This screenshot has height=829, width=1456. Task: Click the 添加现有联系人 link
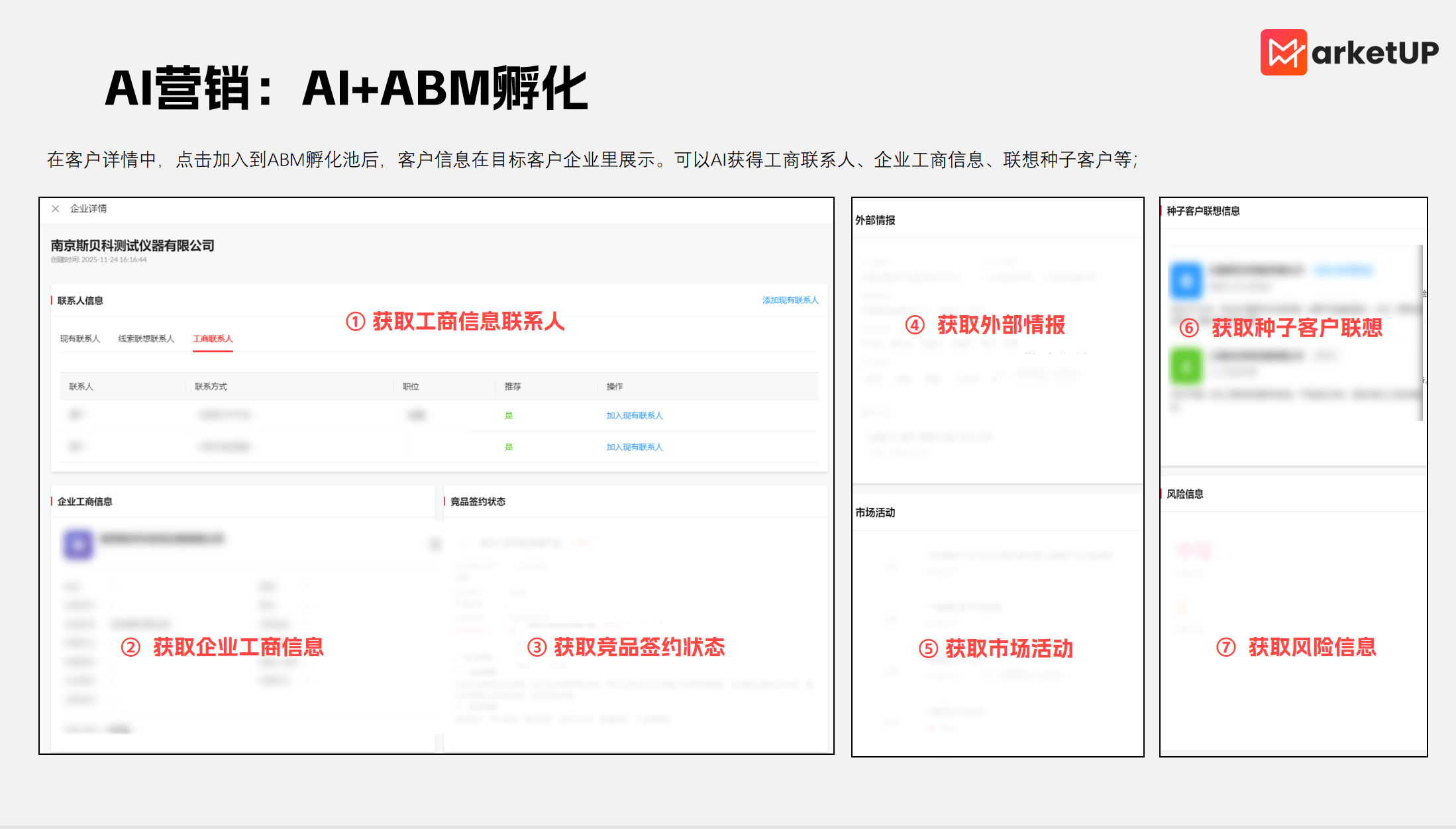[789, 300]
